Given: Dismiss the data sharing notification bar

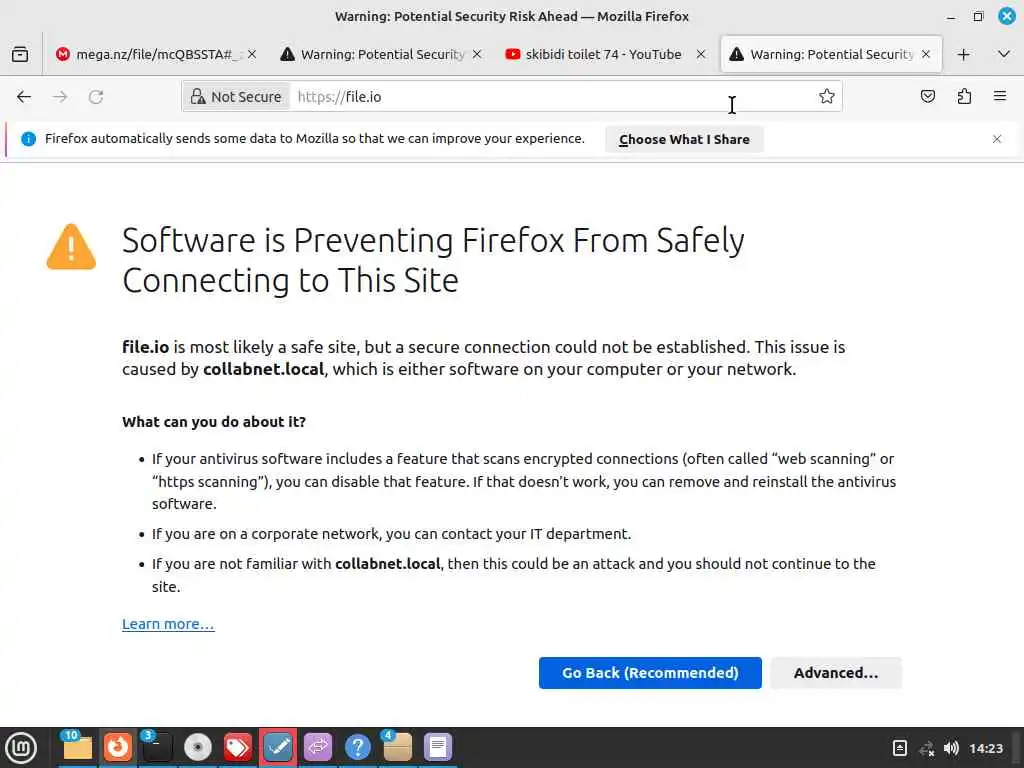Looking at the screenshot, I should point(996,139).
